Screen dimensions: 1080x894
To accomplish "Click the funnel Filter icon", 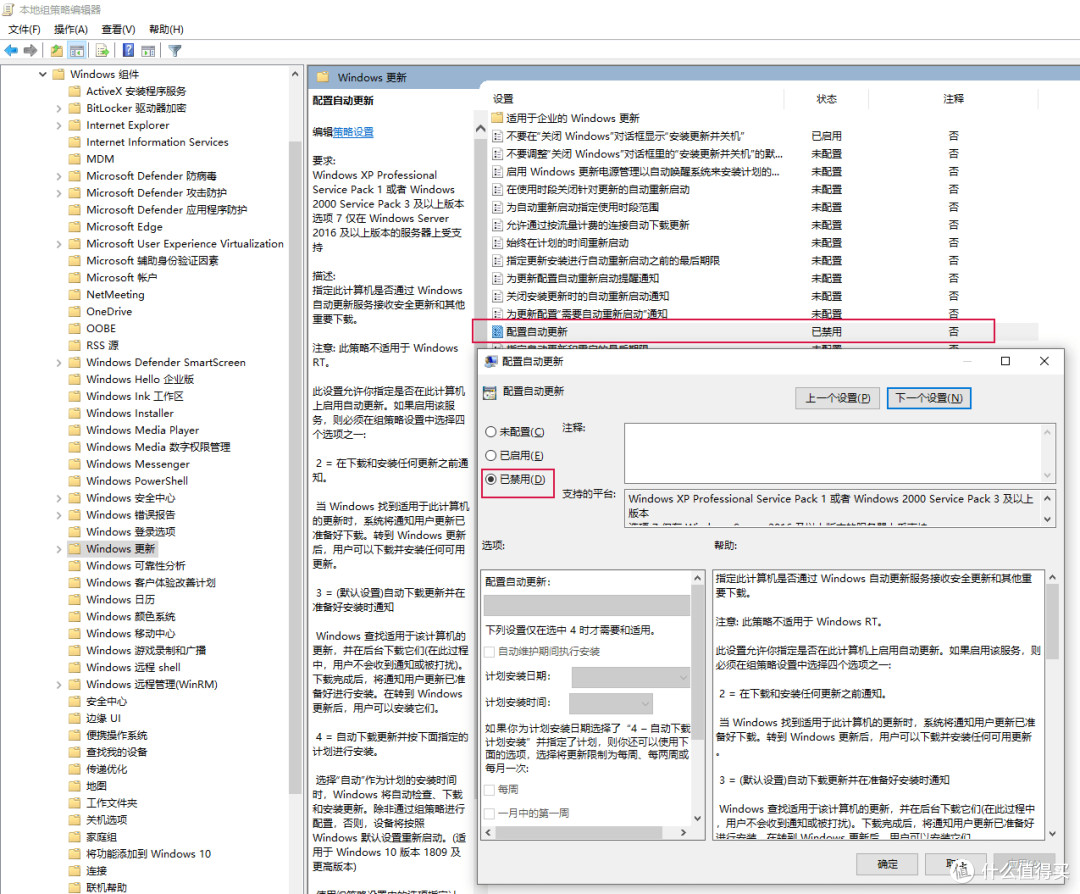I will coord(175,50).
